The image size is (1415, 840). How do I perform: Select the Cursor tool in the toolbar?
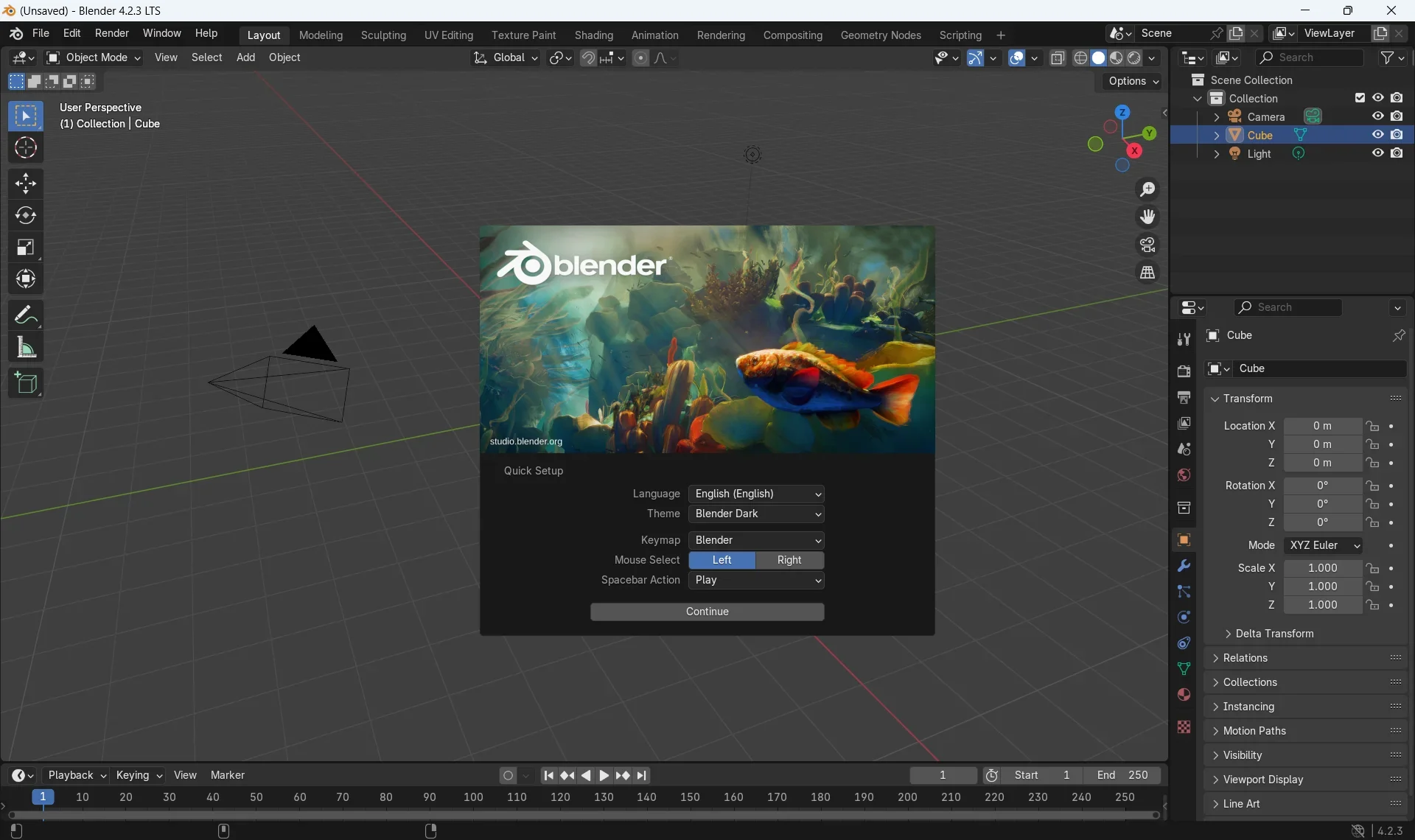(26, 148)
